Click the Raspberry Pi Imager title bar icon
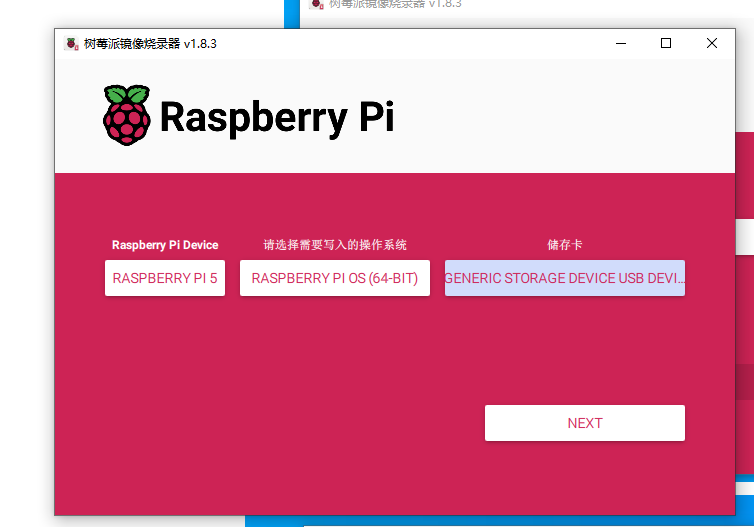This screenshot has height=527, width=754. coord(71,44)
